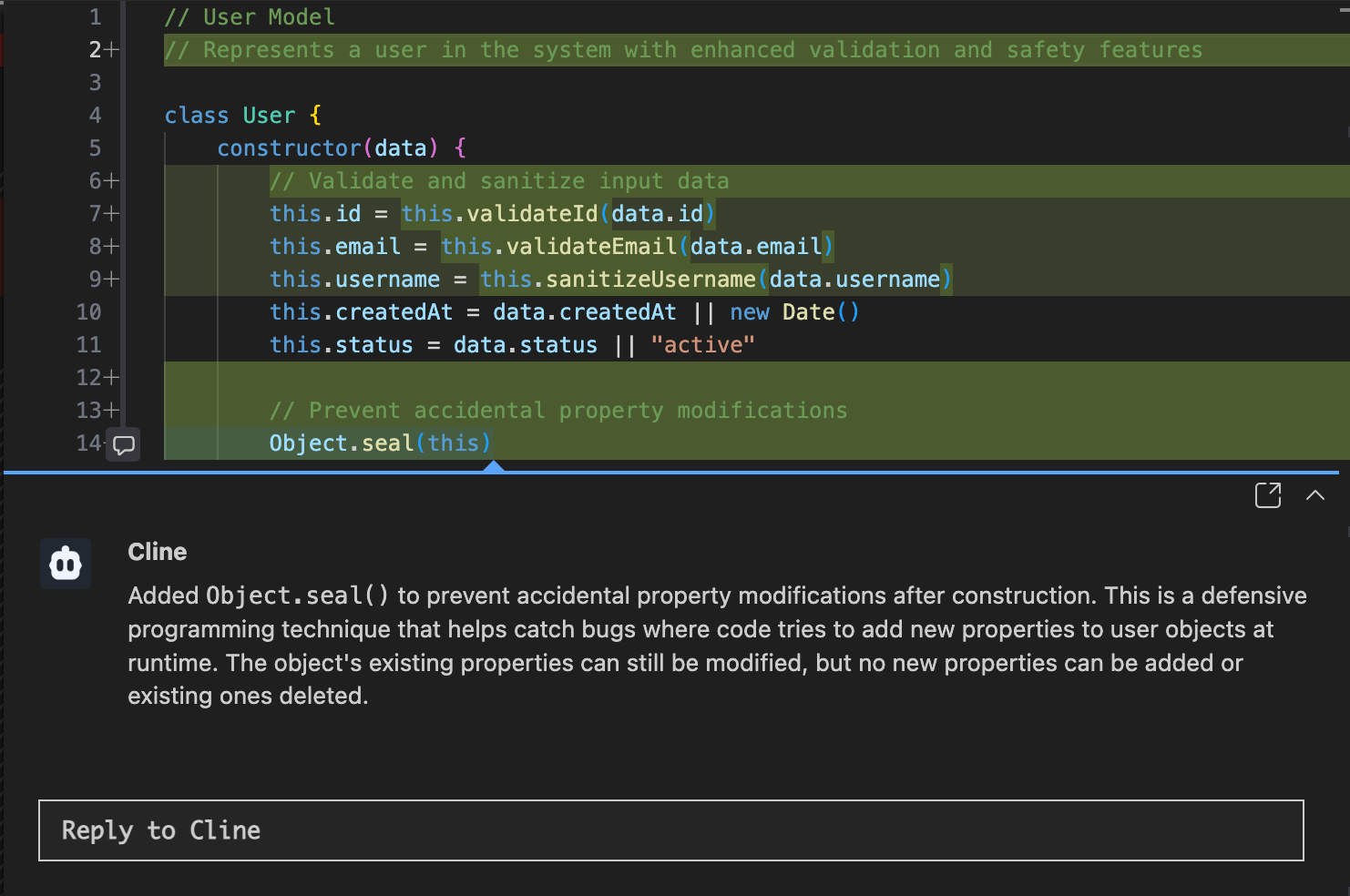The height and width of the screenshot is (896, 1350).
Task: Click the plus glyph beside line 8
Action: pos(111,247)
